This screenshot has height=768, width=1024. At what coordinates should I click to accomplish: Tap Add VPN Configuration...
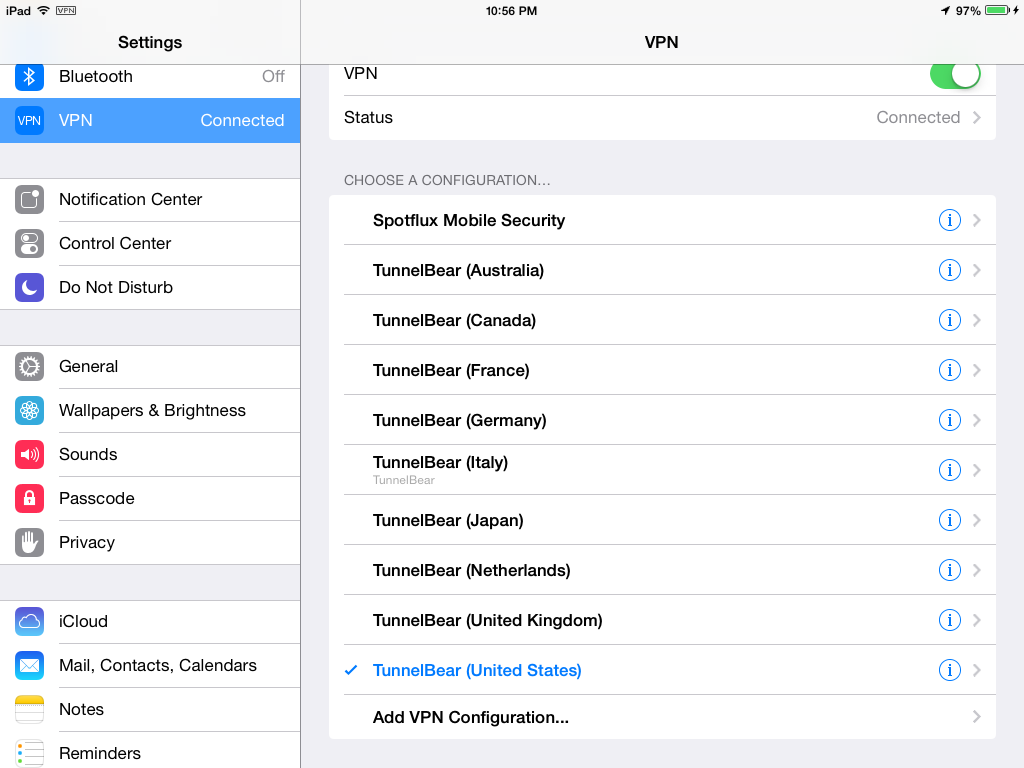click(x=662, y=717)
